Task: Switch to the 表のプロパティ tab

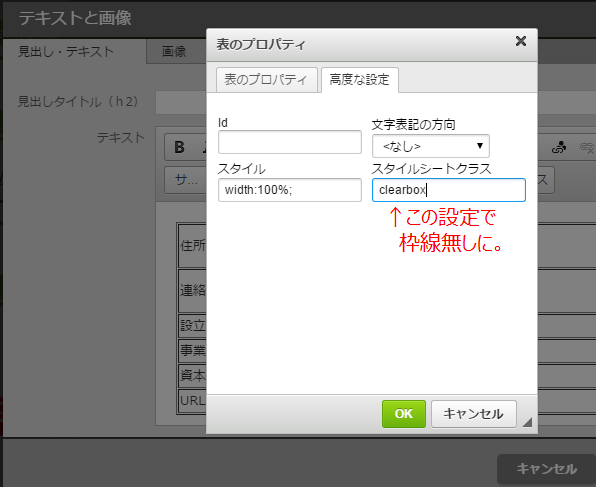Action: click(266, 80)
